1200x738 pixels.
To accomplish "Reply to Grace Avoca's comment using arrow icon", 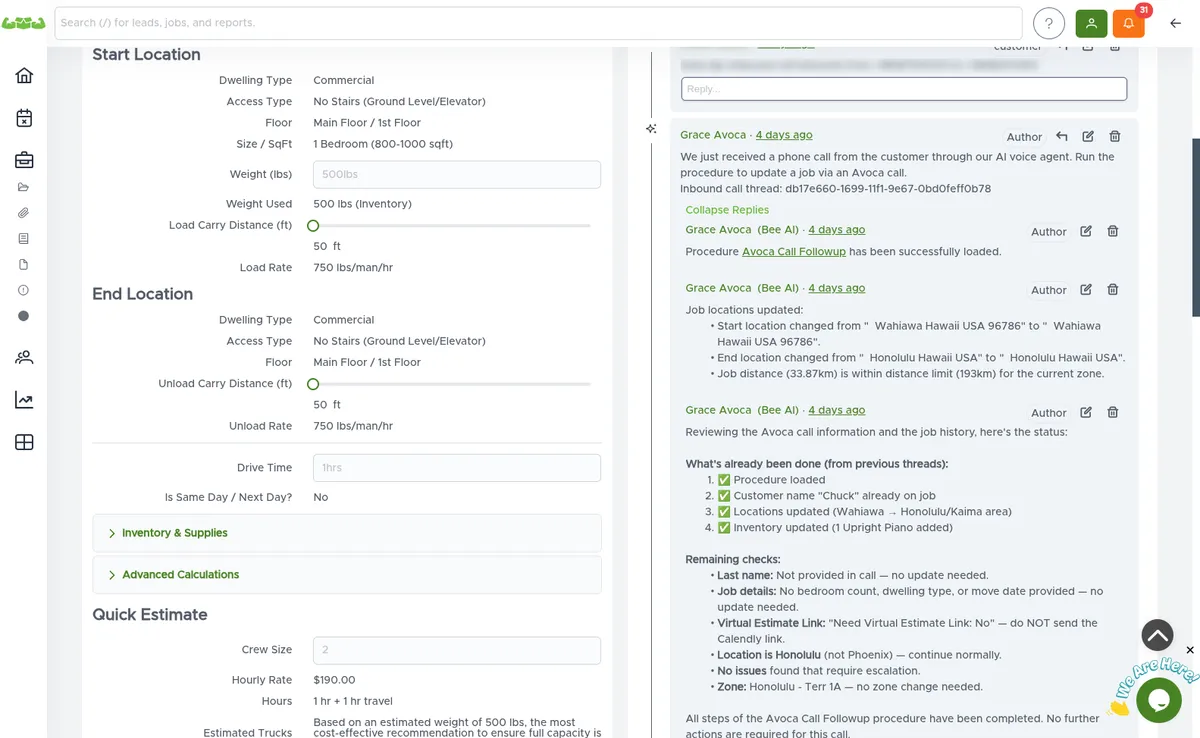I will pyautogui.click(x=1061, y=136).
